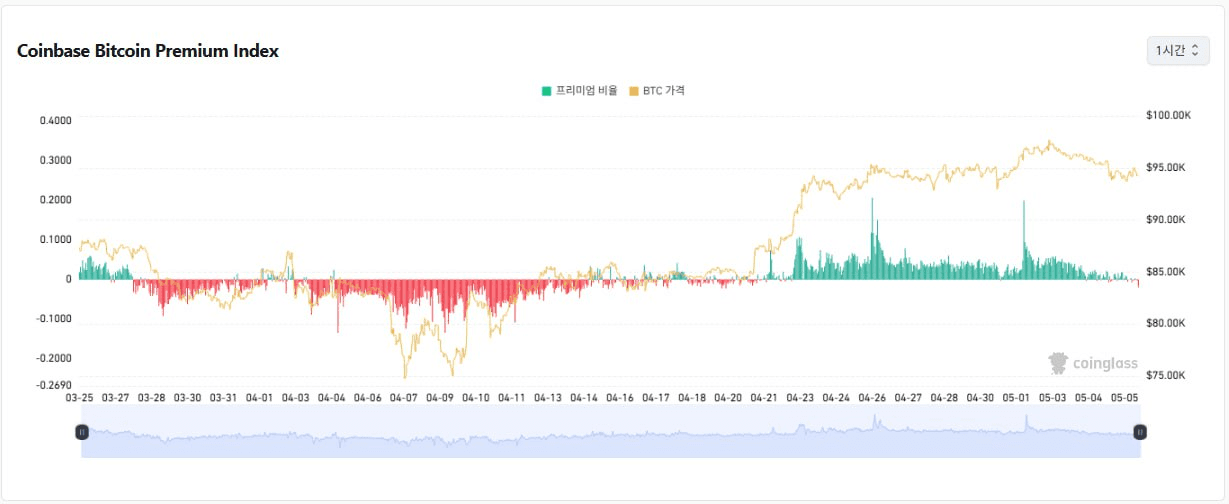Click the 04-21 date label
Image resolution: width=1229 pixels, height=504 pixels.
[x=764, y=398]
